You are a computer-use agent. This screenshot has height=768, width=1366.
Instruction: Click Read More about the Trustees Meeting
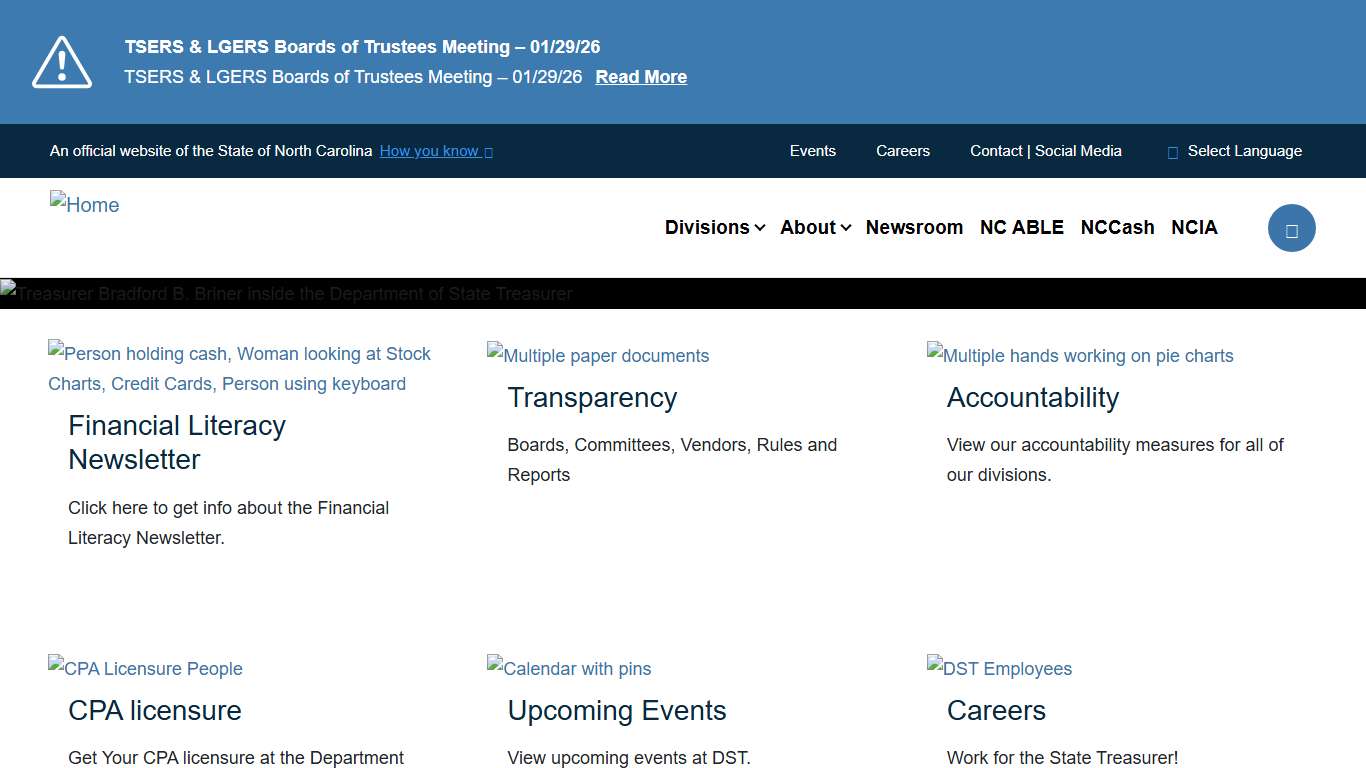coord(641,76)
